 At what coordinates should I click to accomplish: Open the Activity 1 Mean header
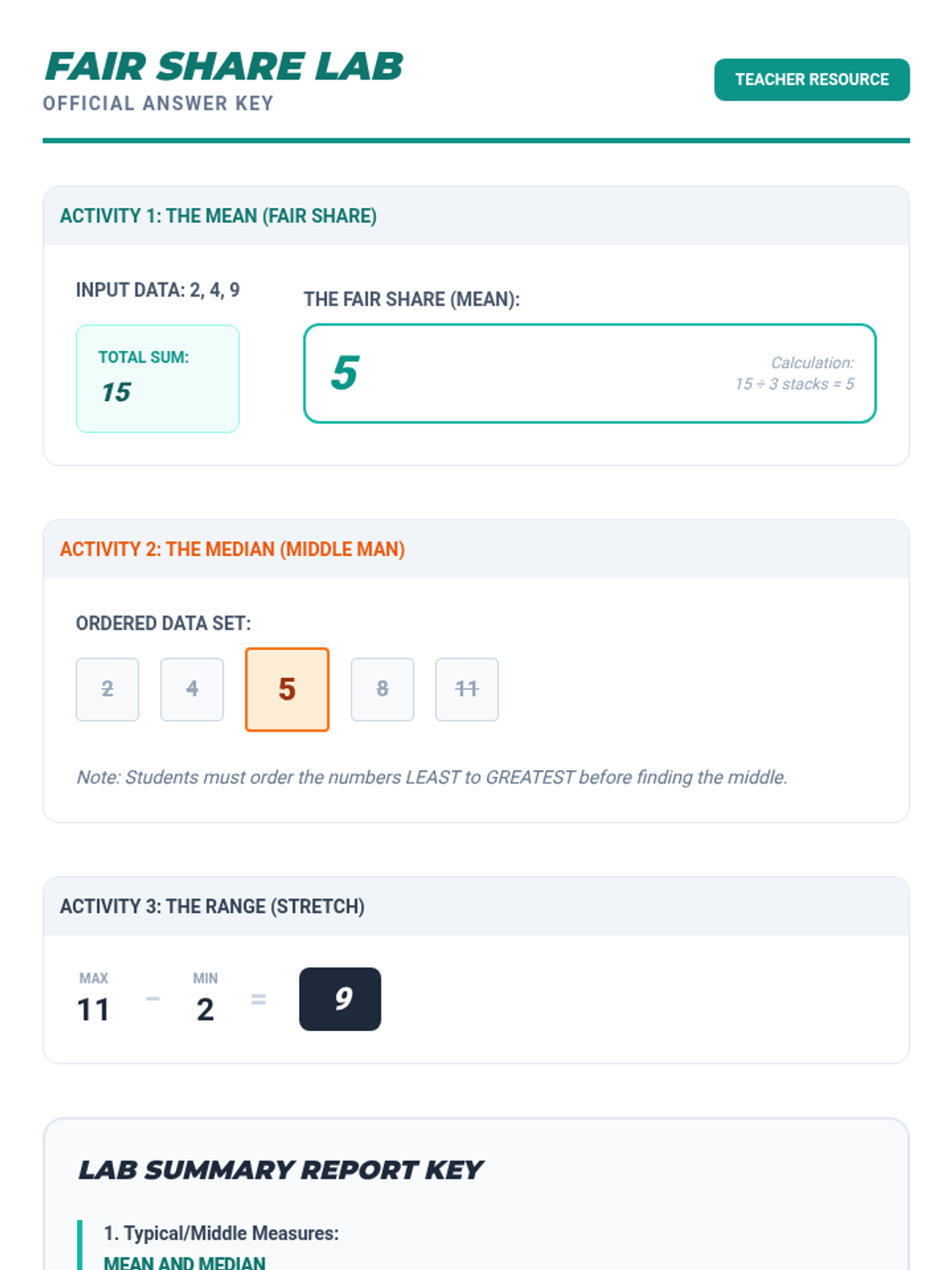(218, 216)
